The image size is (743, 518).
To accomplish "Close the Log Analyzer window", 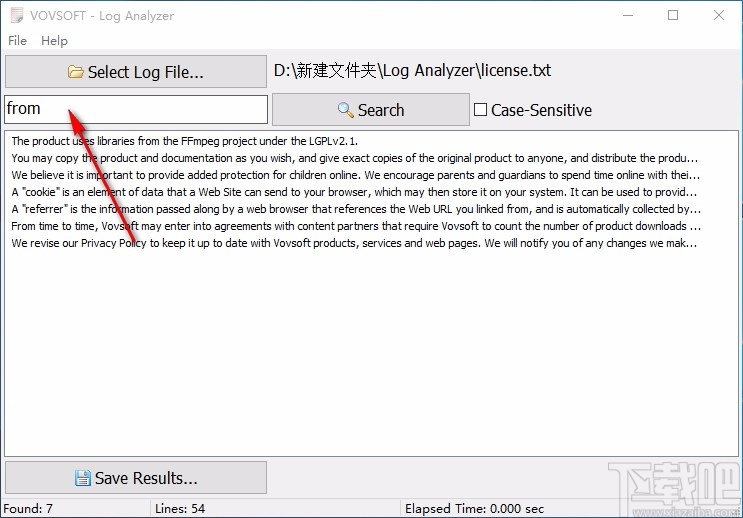I will click(719, 15).
